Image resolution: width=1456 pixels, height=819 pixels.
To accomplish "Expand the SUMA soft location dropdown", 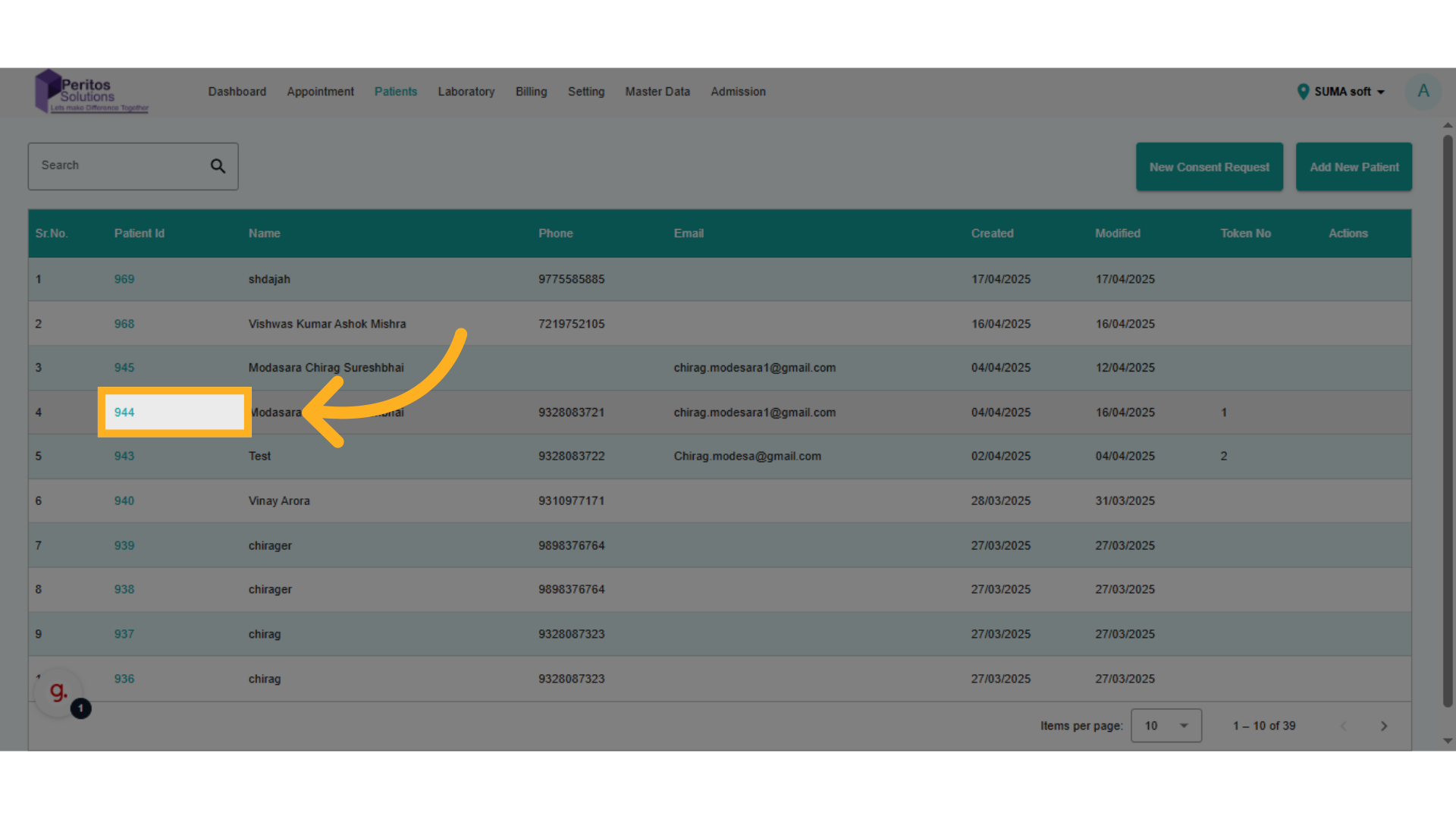I will pyautogui.click(x=1349, y=92).
